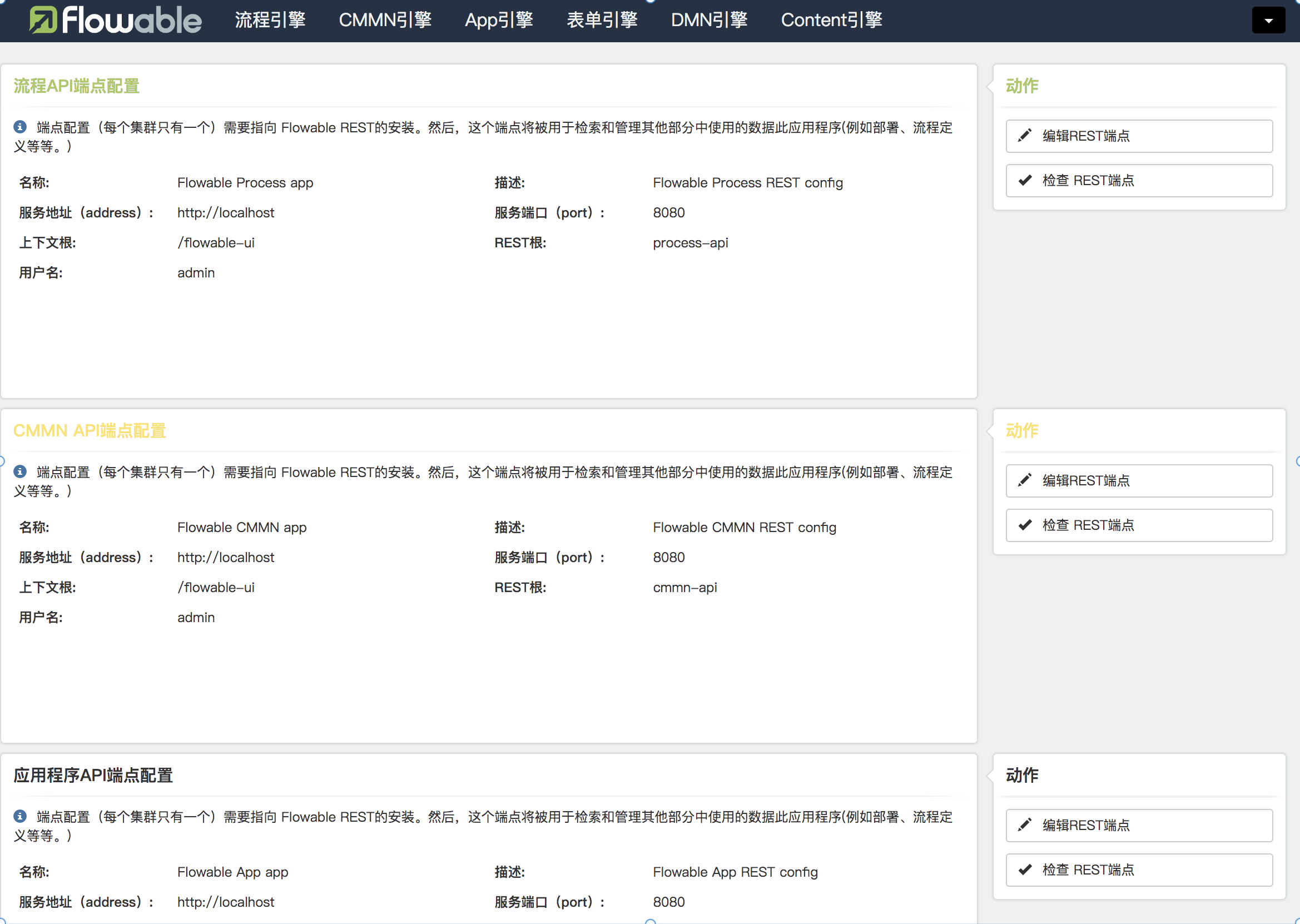Open the CMMN引擎 tab
The image size is (1300, 924).
coord(385,21)
